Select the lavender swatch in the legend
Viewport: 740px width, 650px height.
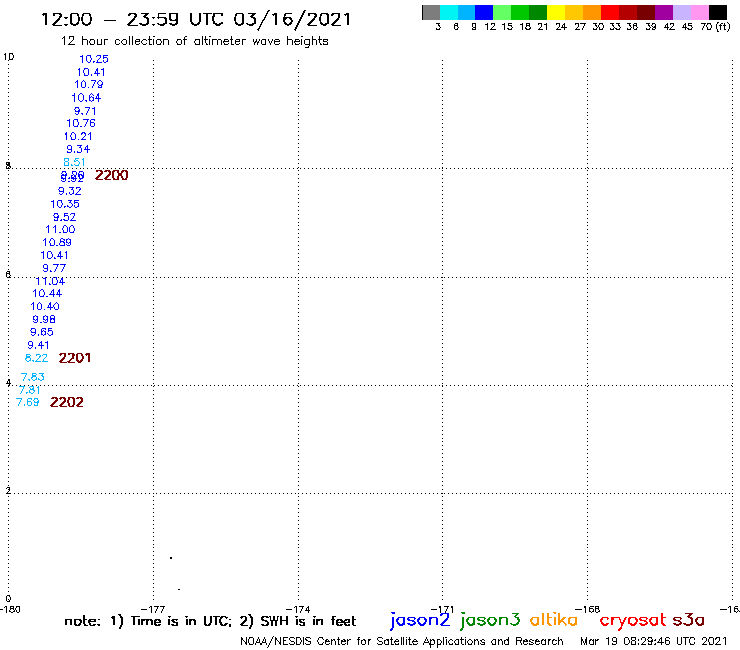682,12
